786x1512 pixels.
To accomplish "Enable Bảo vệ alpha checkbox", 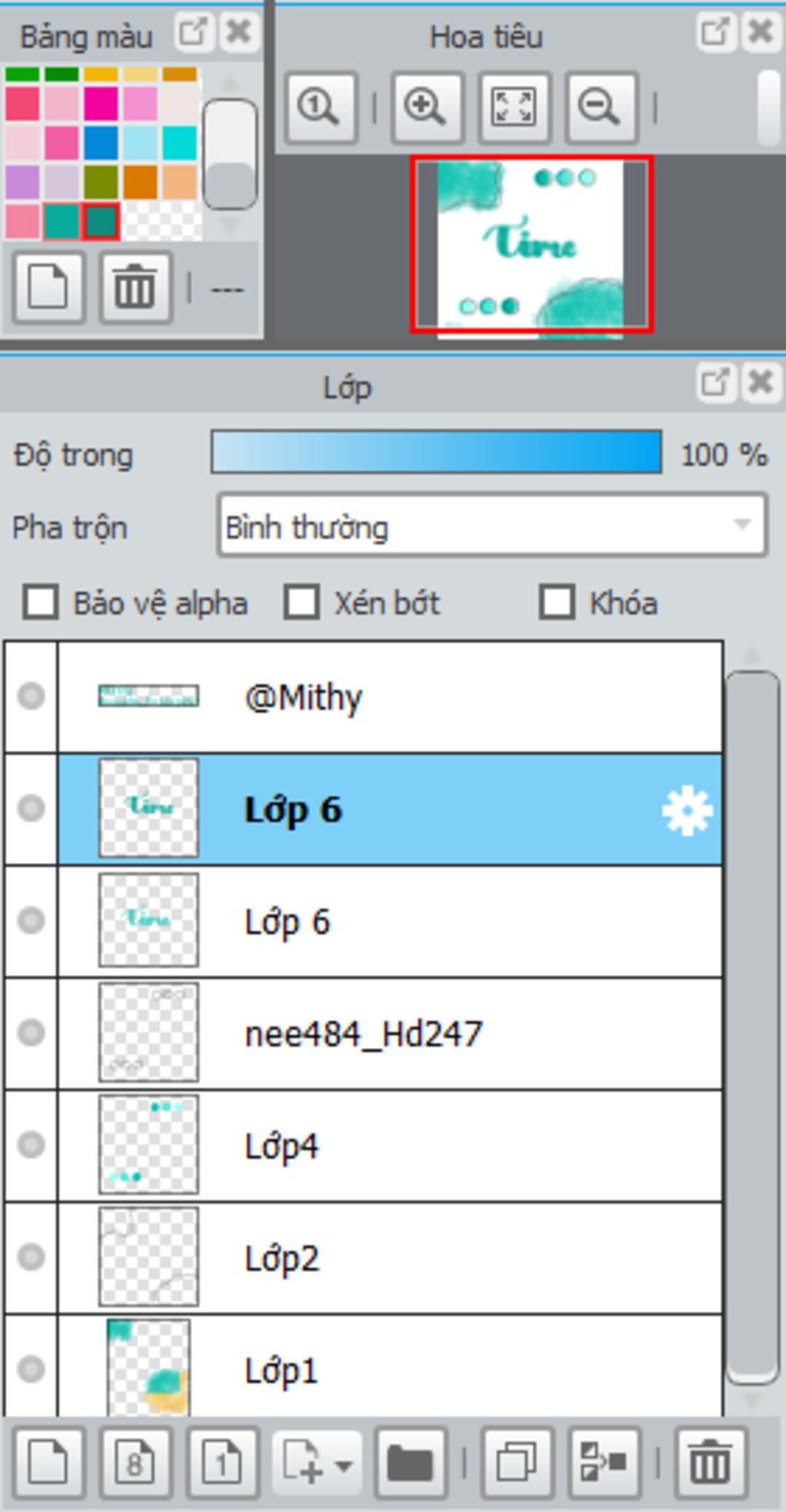I will click(41, 602).
